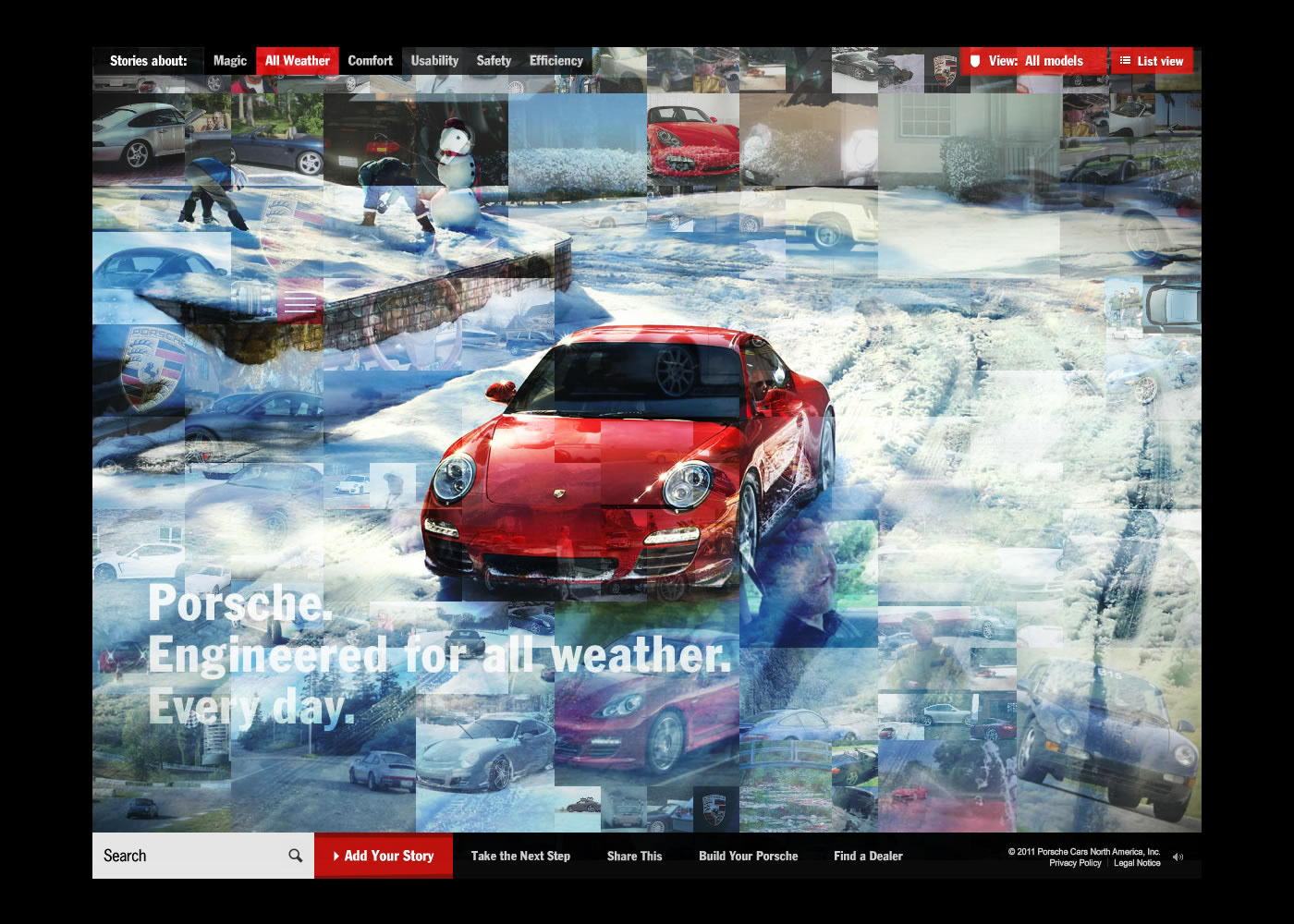Click the Porsche crest tile at bottom
The height and width of the screenshot is (924, 1294).
714,808
